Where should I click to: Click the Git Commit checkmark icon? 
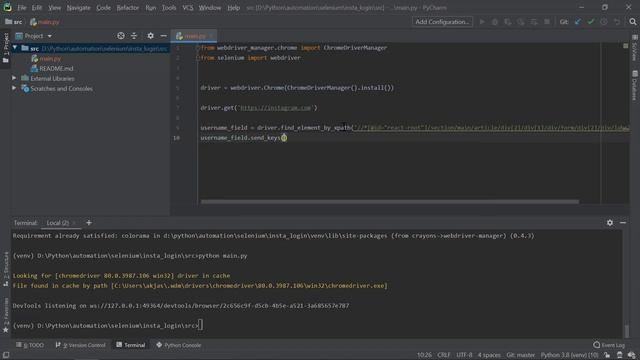click(x=591, y=22)
